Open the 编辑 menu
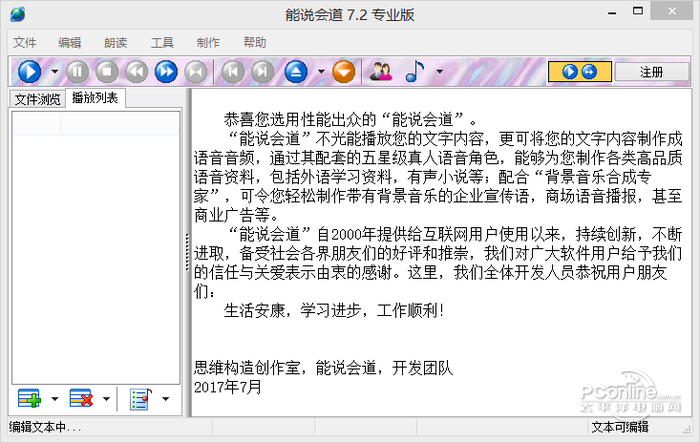700x443 pixels. click(70, 42)
